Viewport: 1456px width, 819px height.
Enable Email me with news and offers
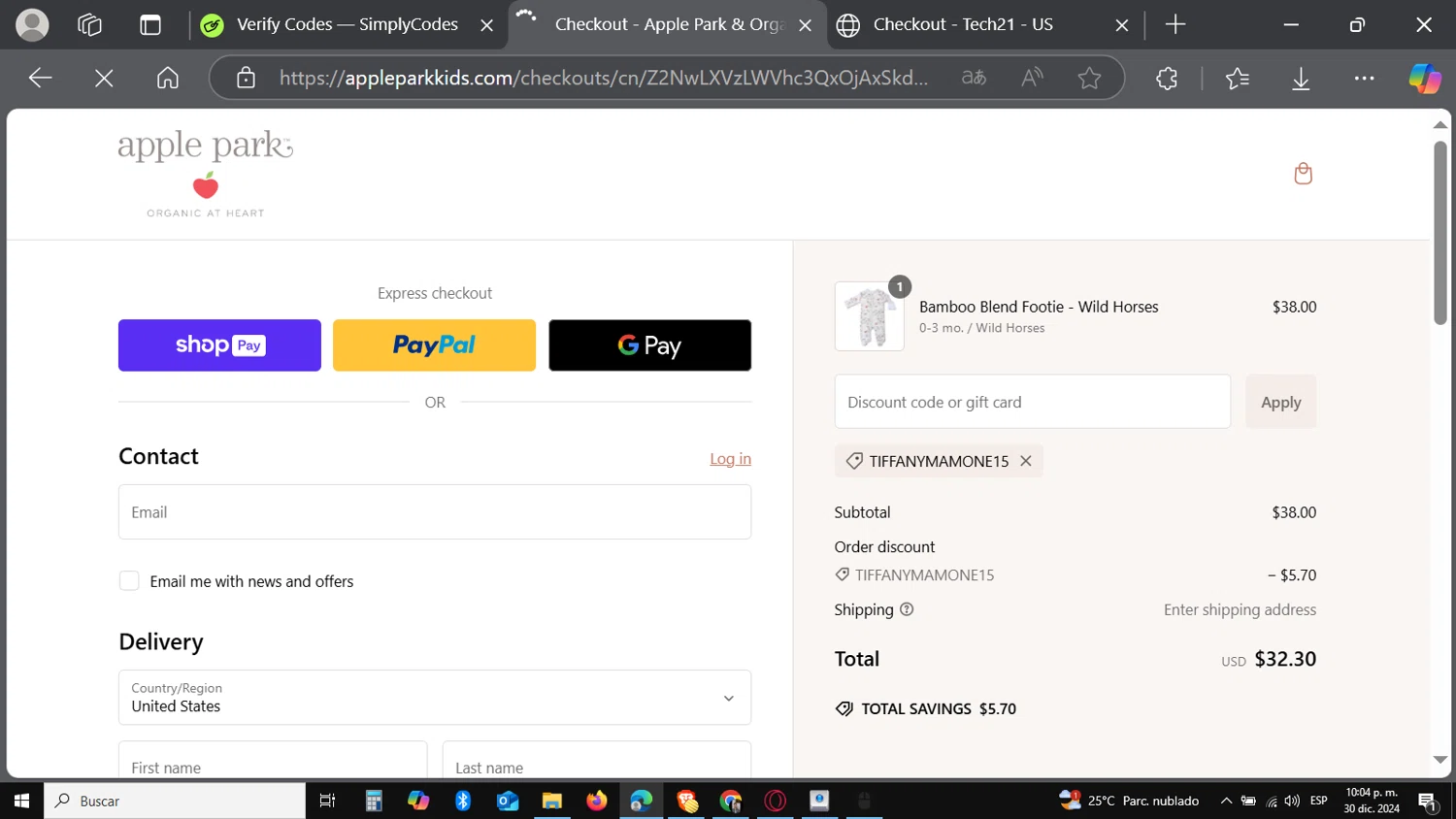tap(129, 581)
